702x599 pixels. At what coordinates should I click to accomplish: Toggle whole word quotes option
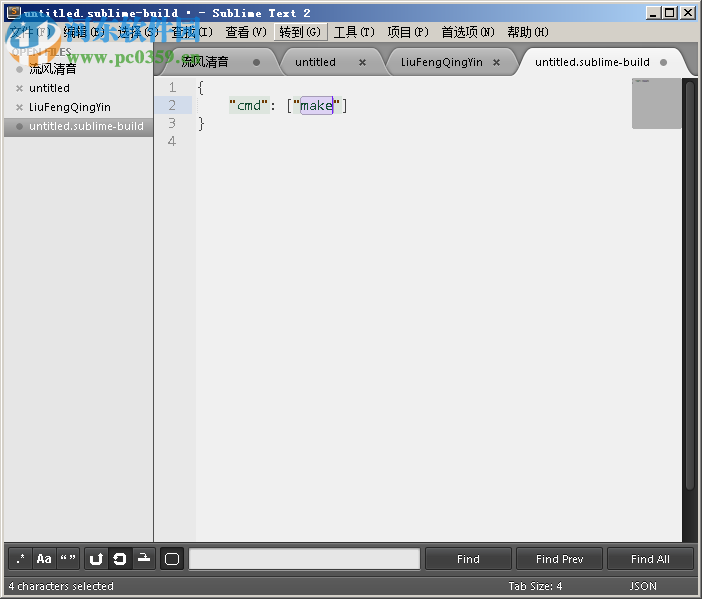coord(68,559)
